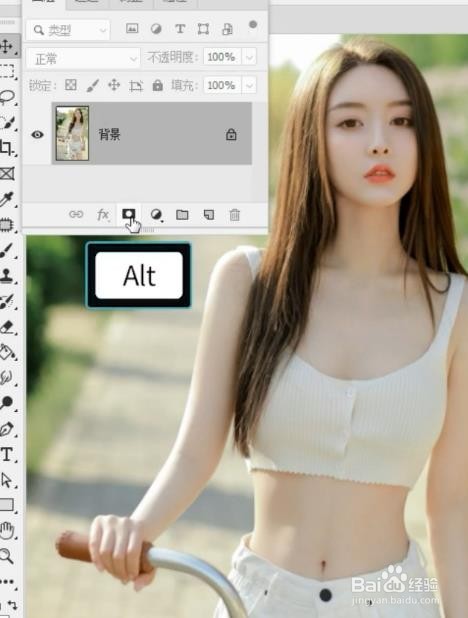Select the Paint Bucket tool
Viewport: 468px width, 618px height.
click(7, 352)
